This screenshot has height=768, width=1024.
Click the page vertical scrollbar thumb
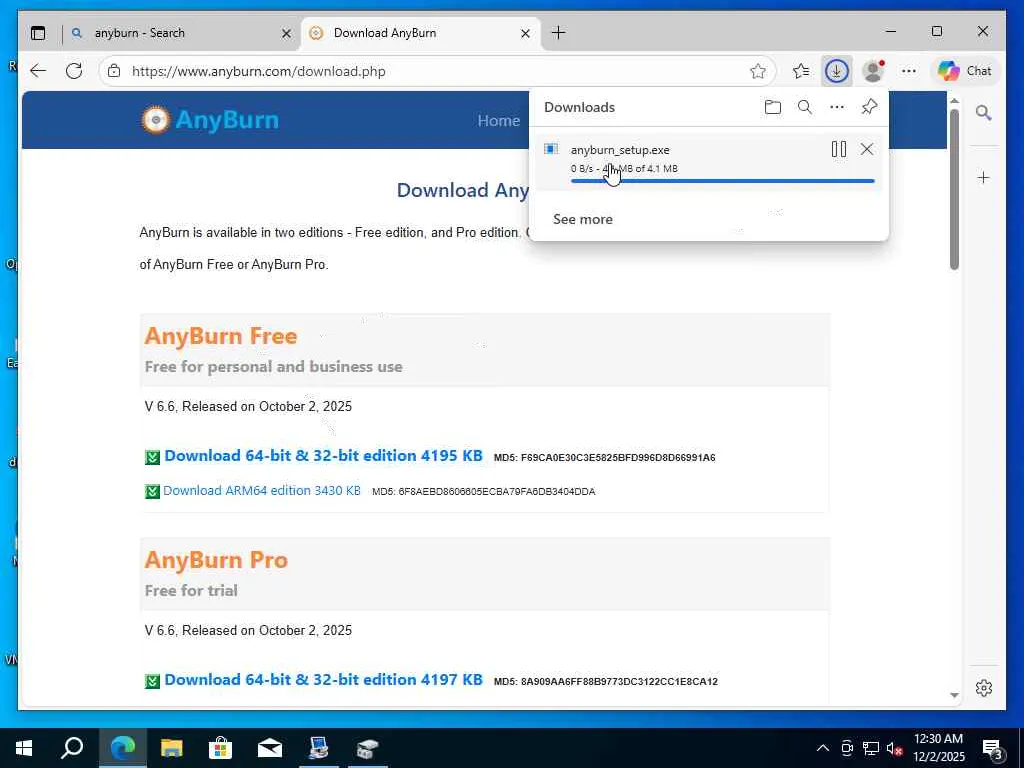(x=954, y=189)
